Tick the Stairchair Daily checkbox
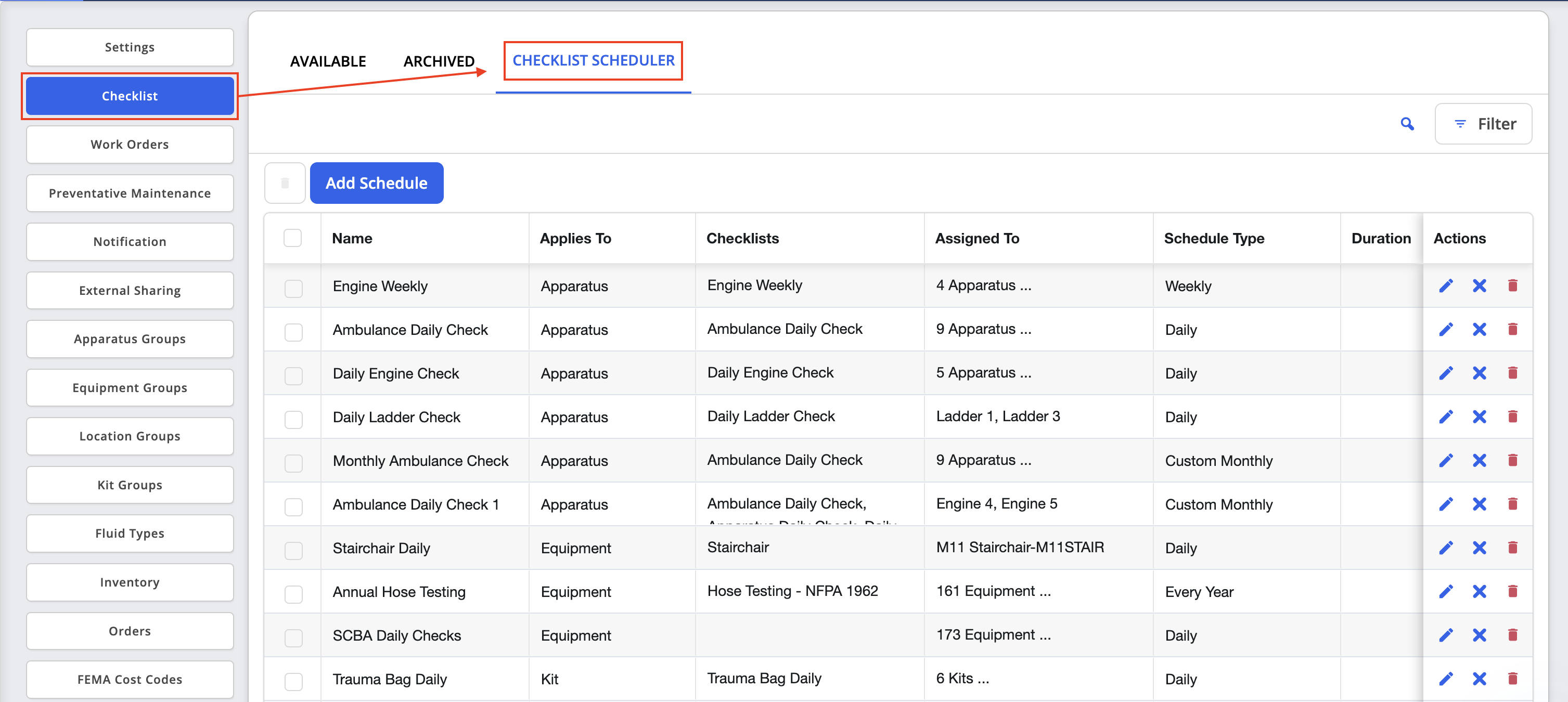The width and height of the screenshot is (1568, 702). click(x=293, y=551)
